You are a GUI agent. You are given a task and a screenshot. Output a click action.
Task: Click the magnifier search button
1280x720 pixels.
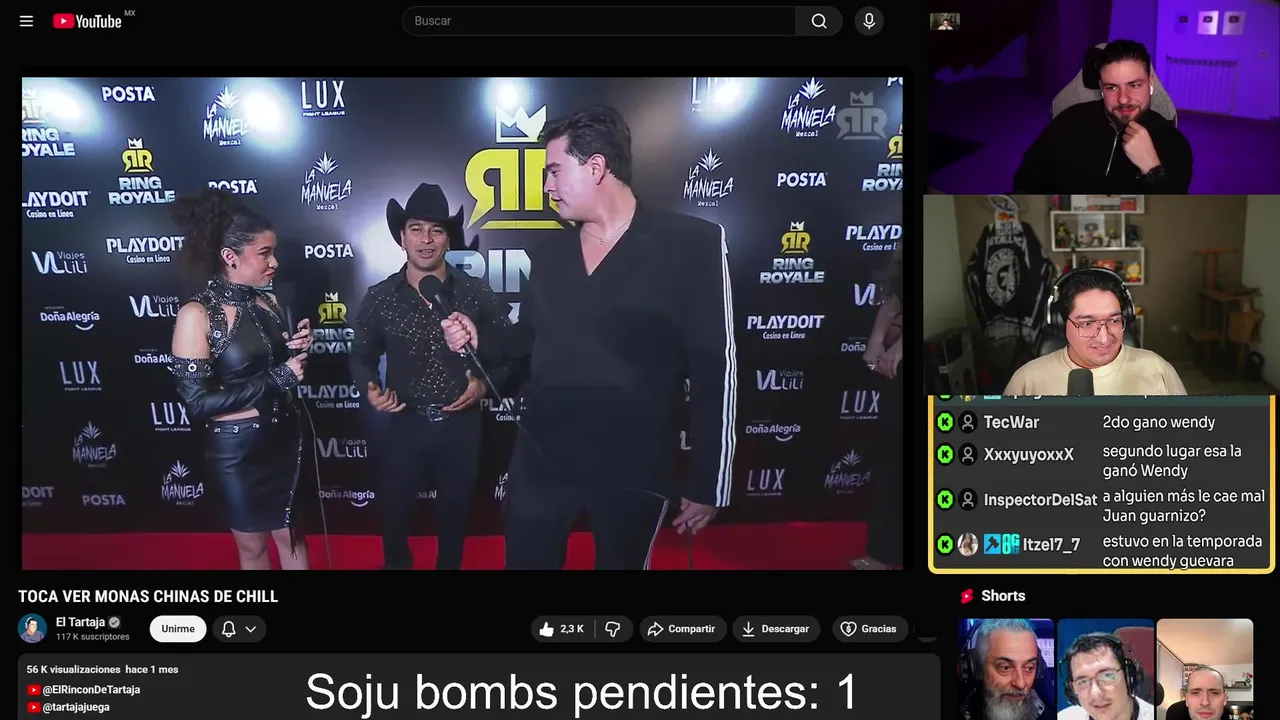click(819, 21)
